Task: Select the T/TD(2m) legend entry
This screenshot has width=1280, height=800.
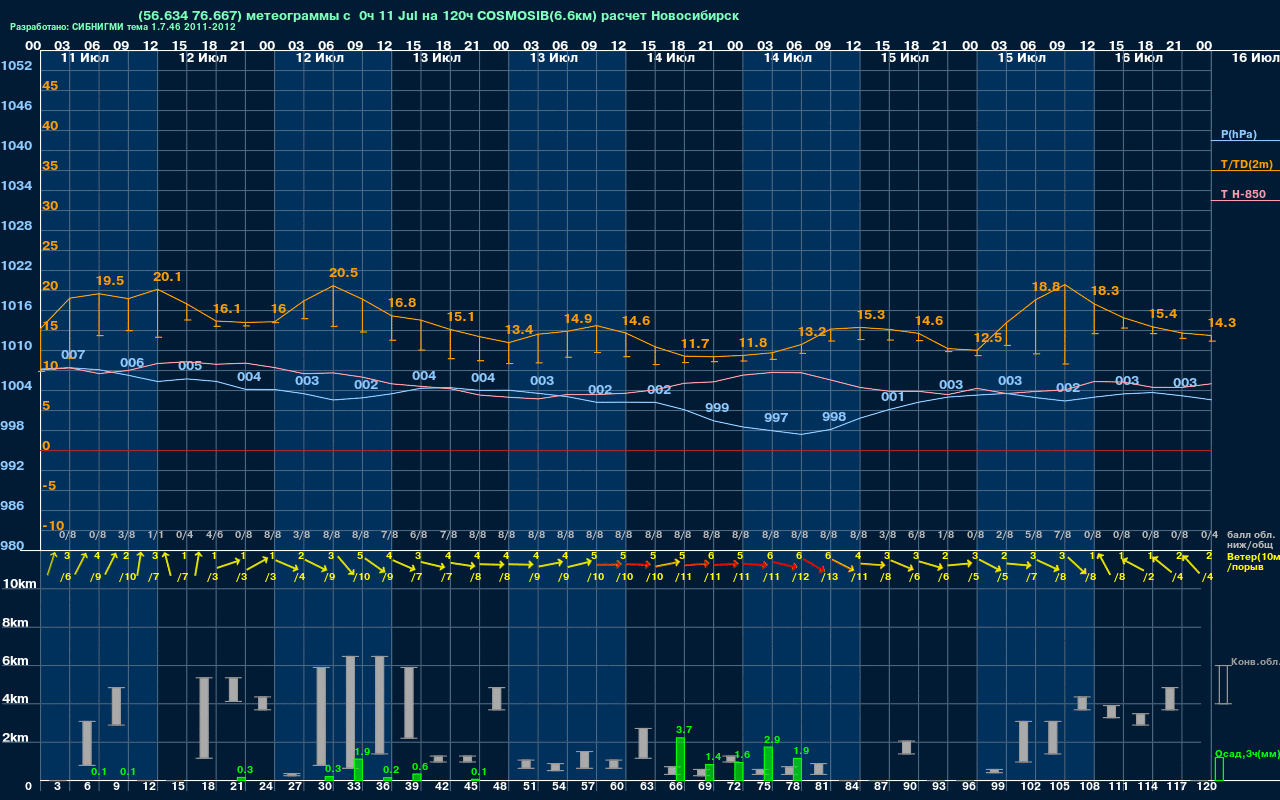Action: click(x=1246, y=164)
